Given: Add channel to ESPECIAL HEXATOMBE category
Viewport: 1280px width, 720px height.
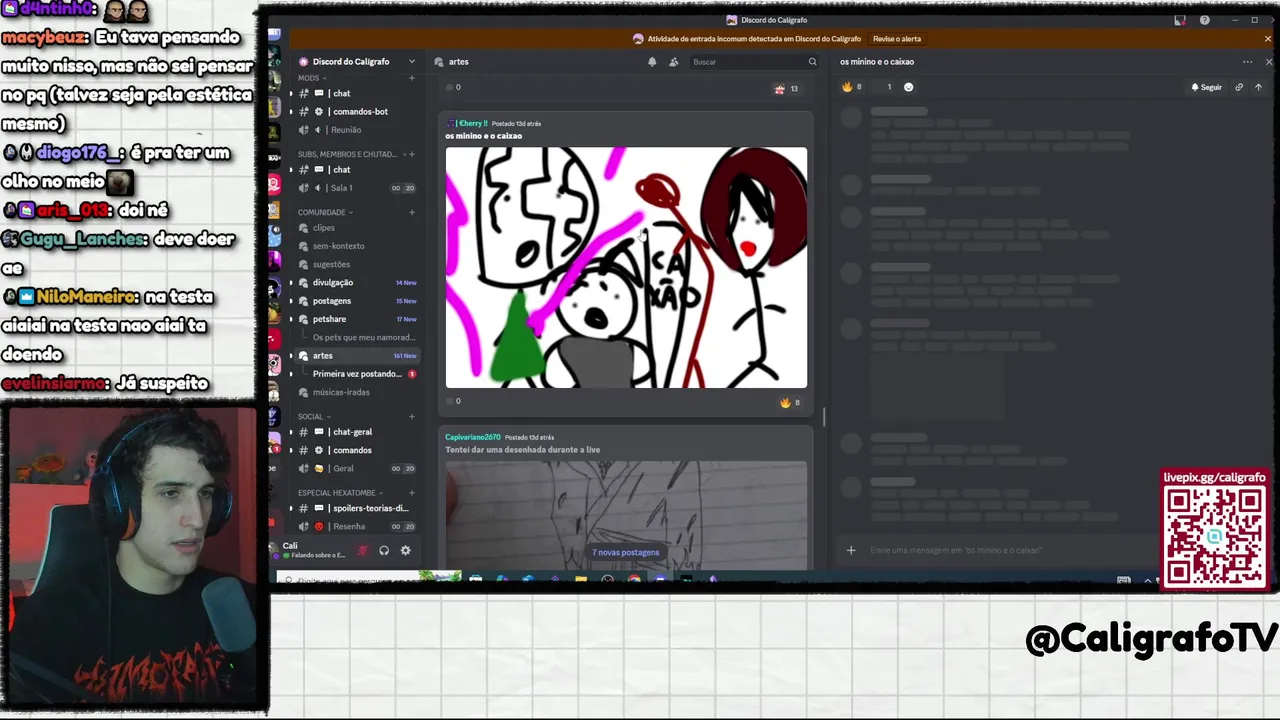Looking at the screenshot, I should tap(411, 493).
